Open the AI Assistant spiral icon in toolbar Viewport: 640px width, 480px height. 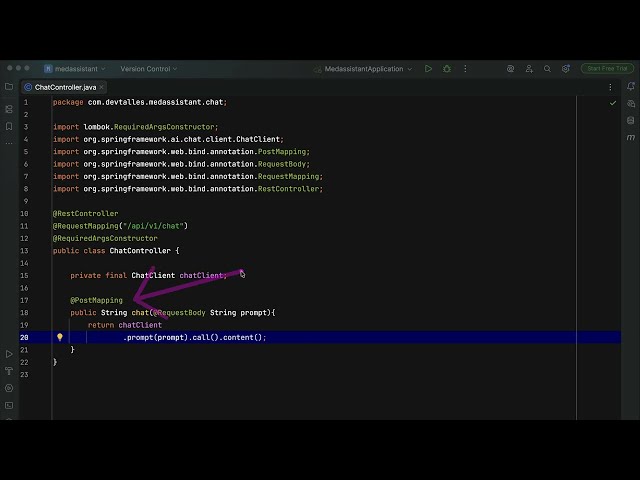[510, 69]
